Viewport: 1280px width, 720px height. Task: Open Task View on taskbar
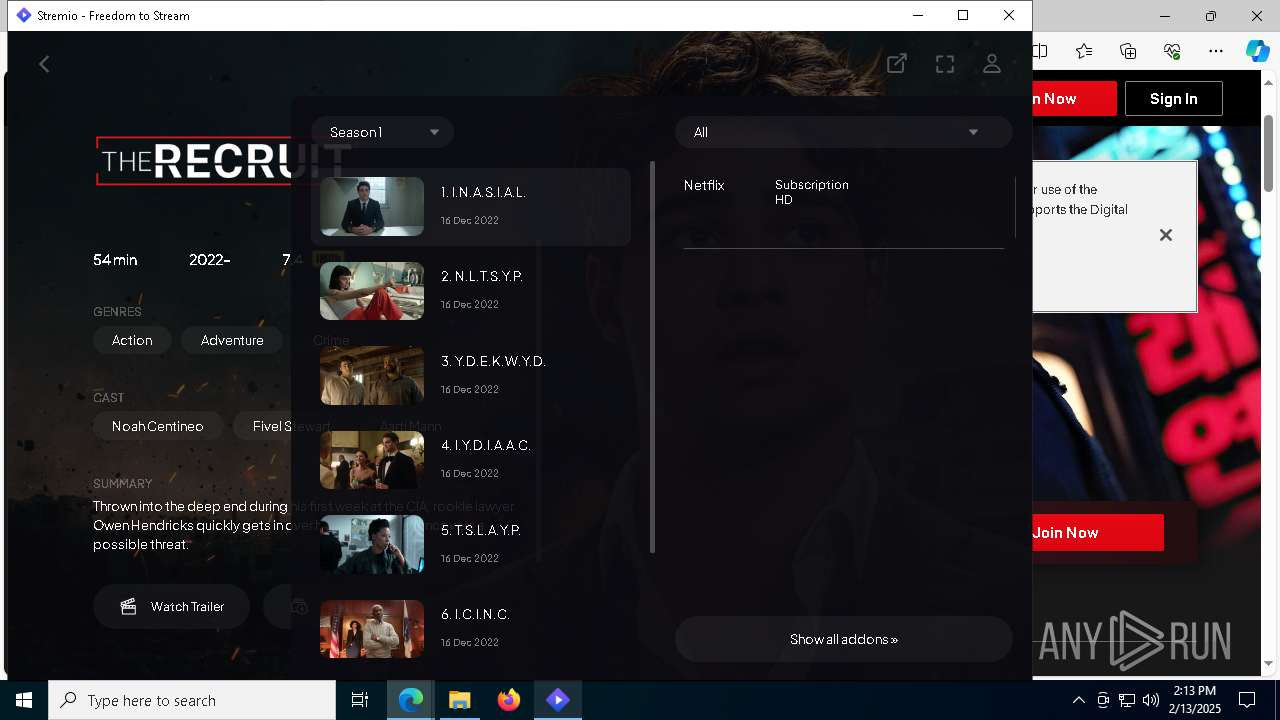[360, 700]
